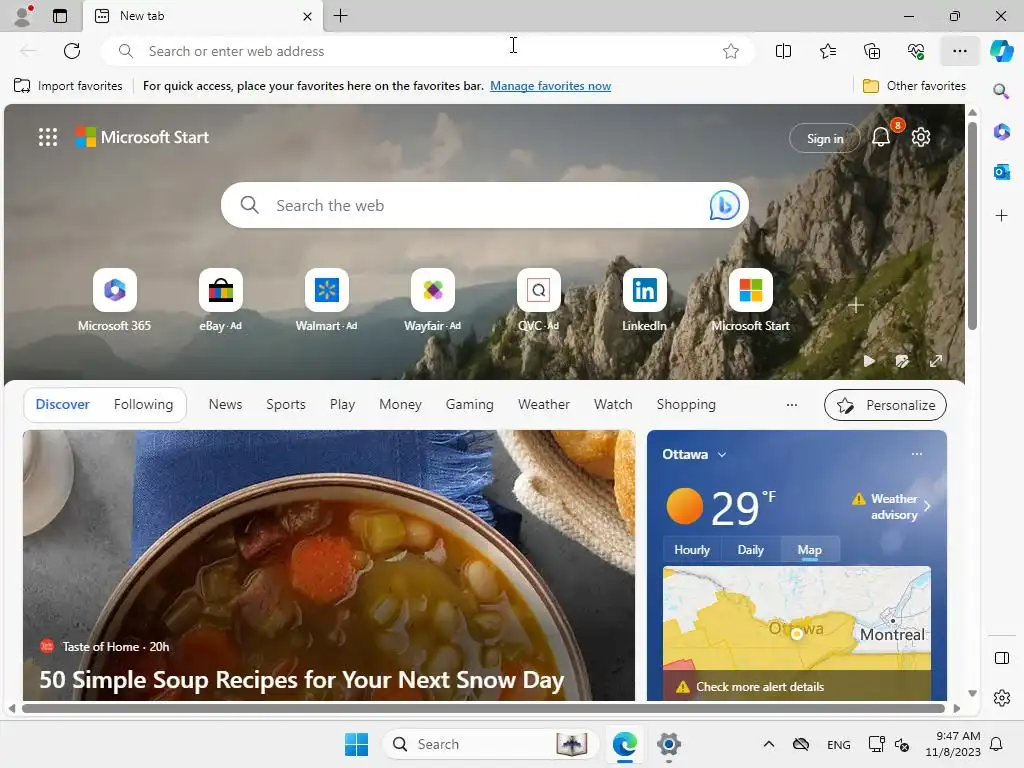Open the Wayfair quick link tile
Screen dimensions: 1024x768
coord(432,300)
